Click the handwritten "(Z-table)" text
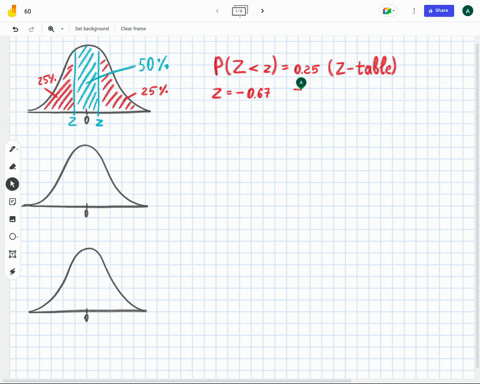 362,66
